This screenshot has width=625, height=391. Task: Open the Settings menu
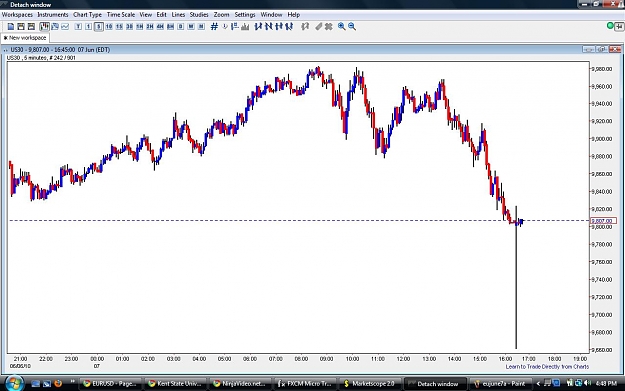click(x=245, y=15)
